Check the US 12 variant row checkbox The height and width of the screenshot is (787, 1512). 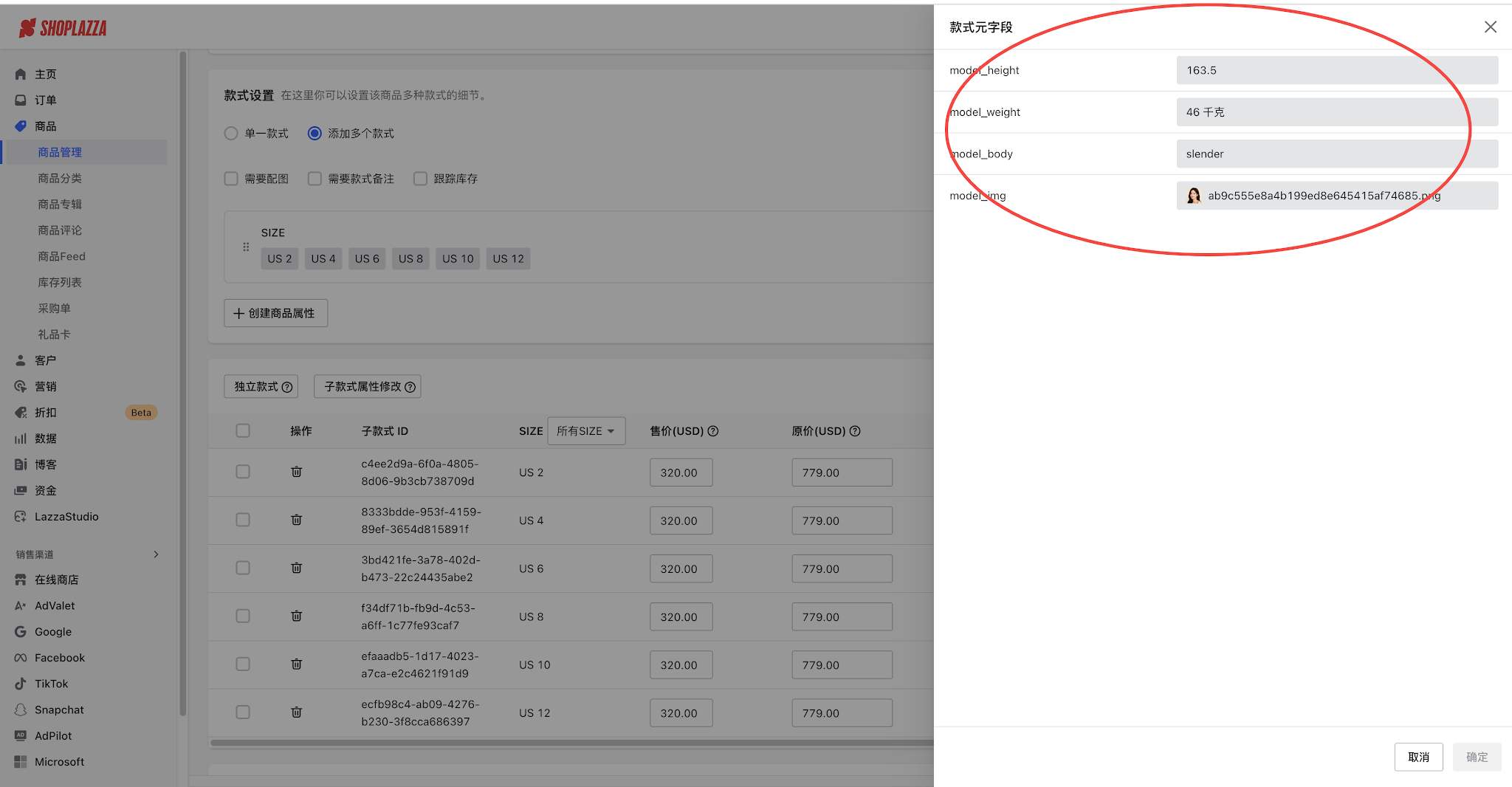coord(243,712)
